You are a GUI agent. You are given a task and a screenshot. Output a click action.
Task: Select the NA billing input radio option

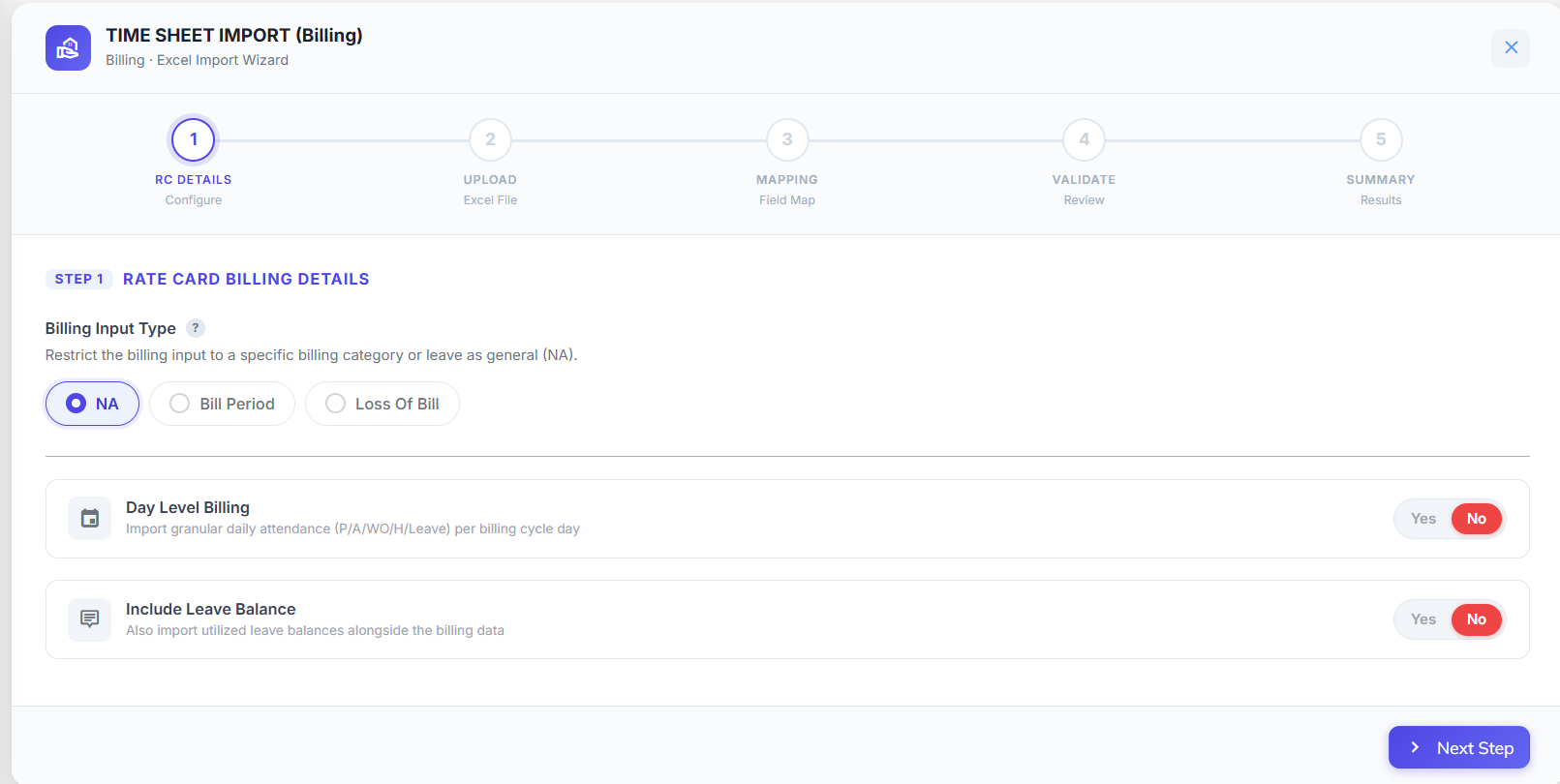[93, 404]
